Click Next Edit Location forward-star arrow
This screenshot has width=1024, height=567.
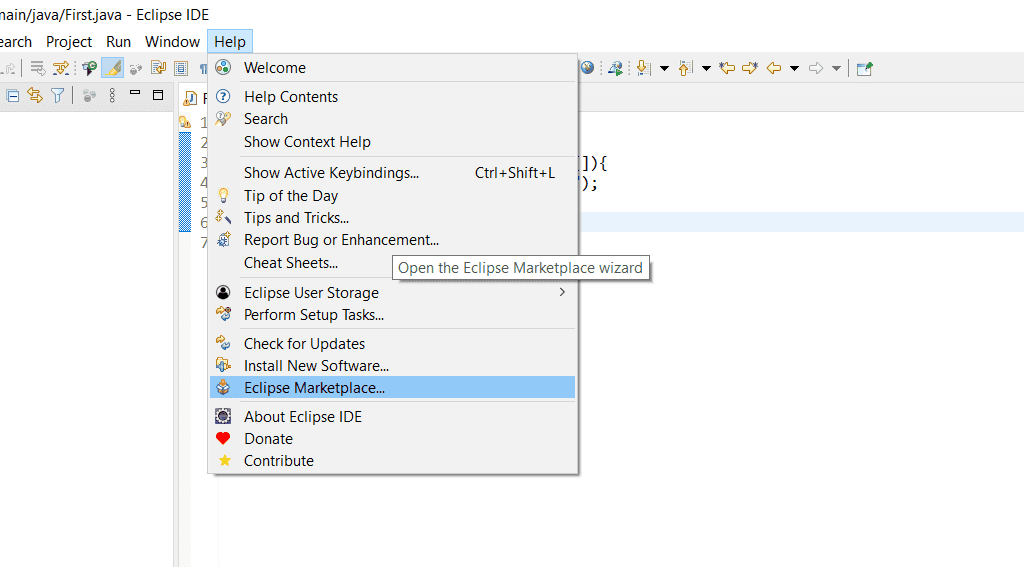coord(750,68)
